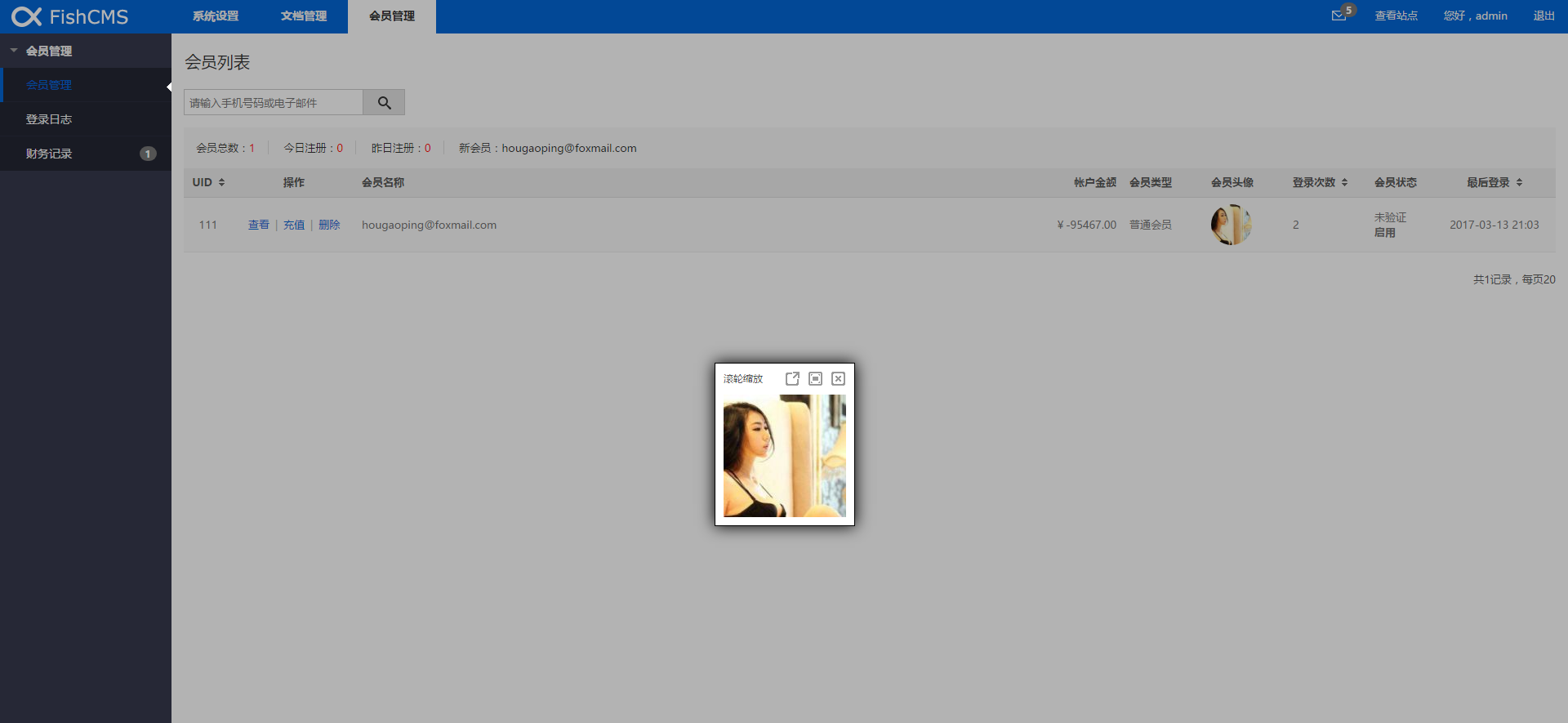Click the fit-to-size icon in image popup
This screenshot has height=723, width=1568.
[815, 378]
